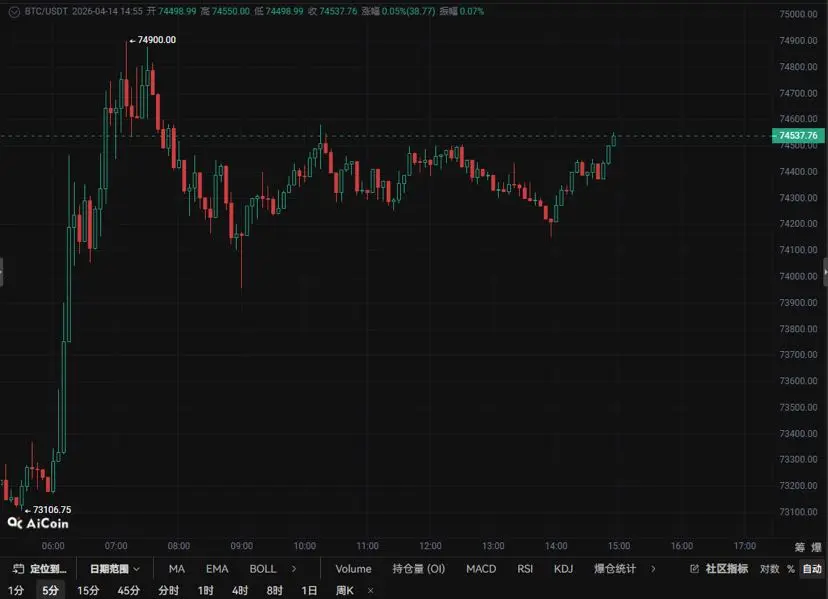Select the 5分 timeframe
Screen dimensions: 828x599
(x=50, y=590)
